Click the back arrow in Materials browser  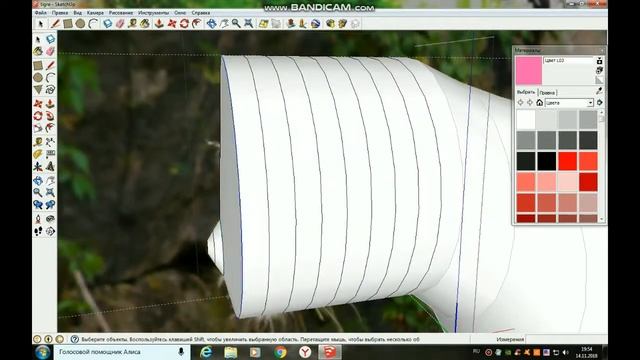coord(520,103)
